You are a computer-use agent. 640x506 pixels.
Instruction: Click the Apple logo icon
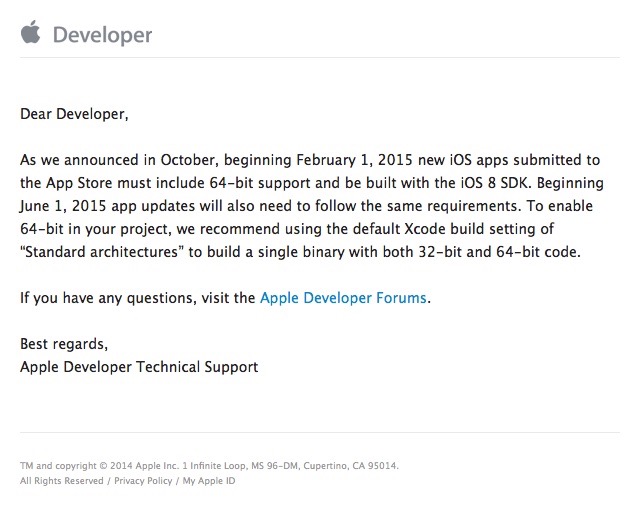pos(31,32)
